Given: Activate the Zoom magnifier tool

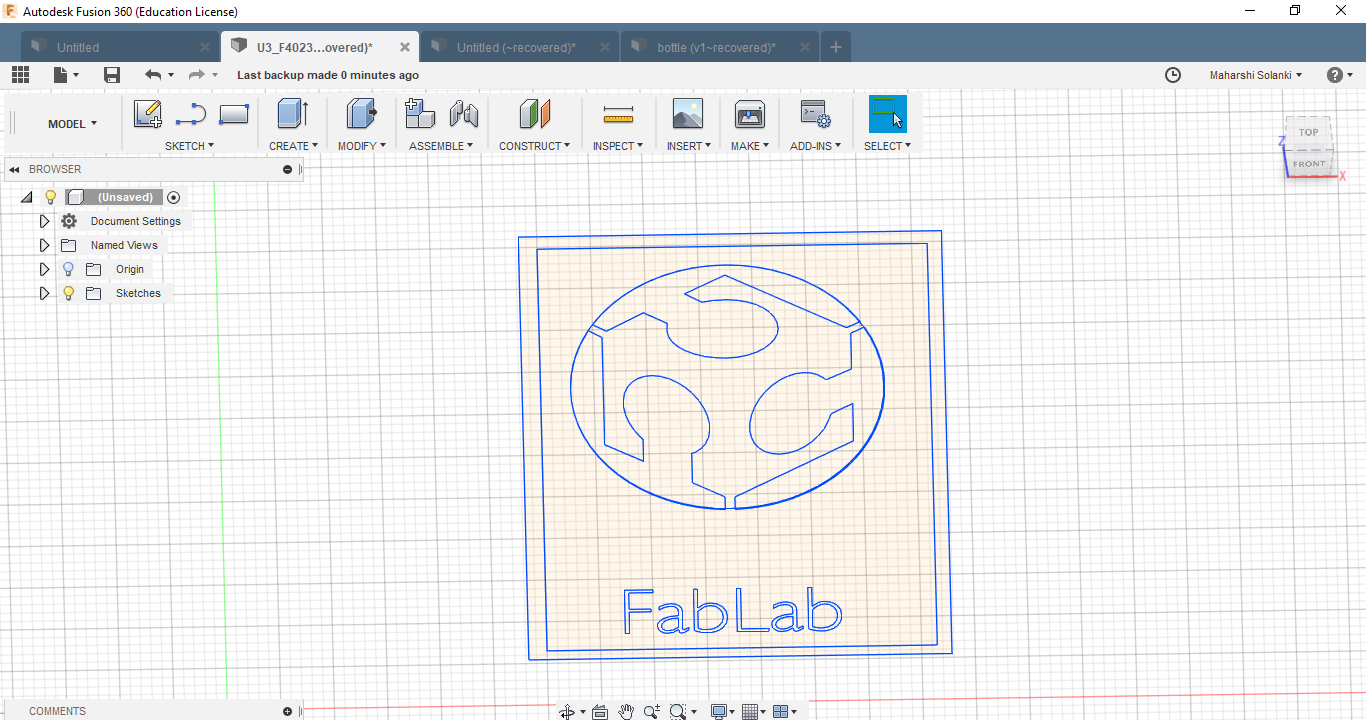Looking at the screenshot, I should (652, 711).
